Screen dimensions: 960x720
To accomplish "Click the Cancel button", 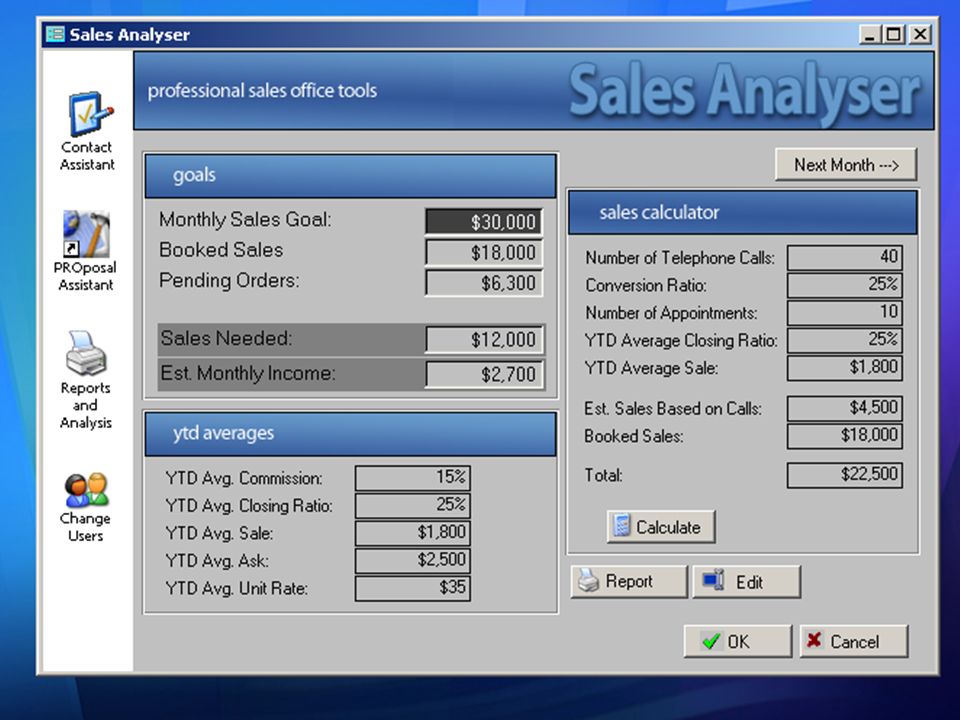I will [853, 641].
